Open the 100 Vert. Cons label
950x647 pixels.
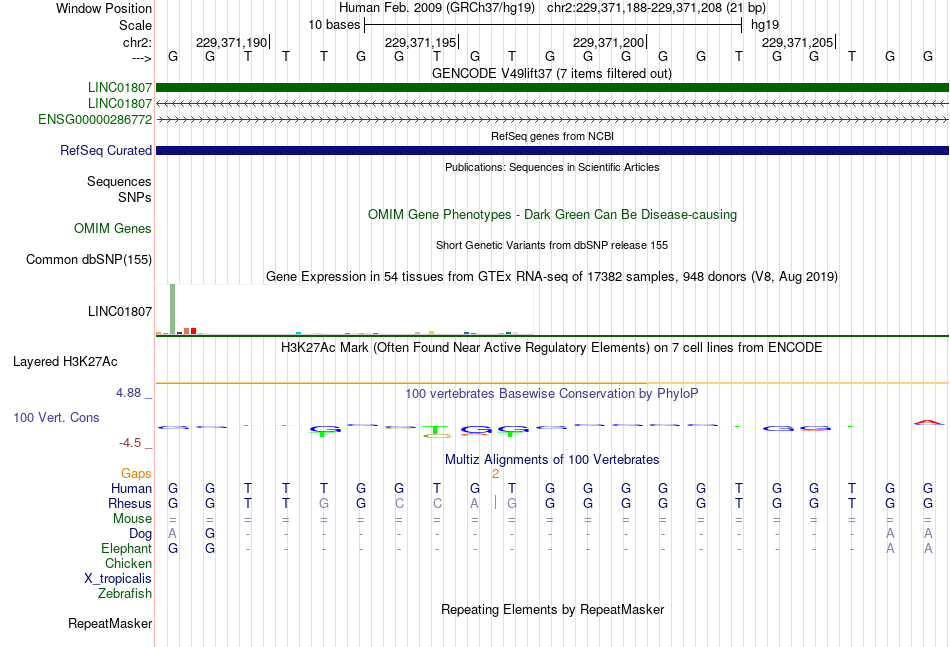56,417
